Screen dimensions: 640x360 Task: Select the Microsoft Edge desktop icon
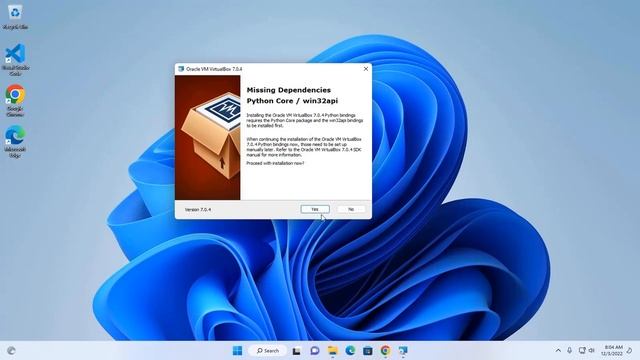[x=15, y=142]
